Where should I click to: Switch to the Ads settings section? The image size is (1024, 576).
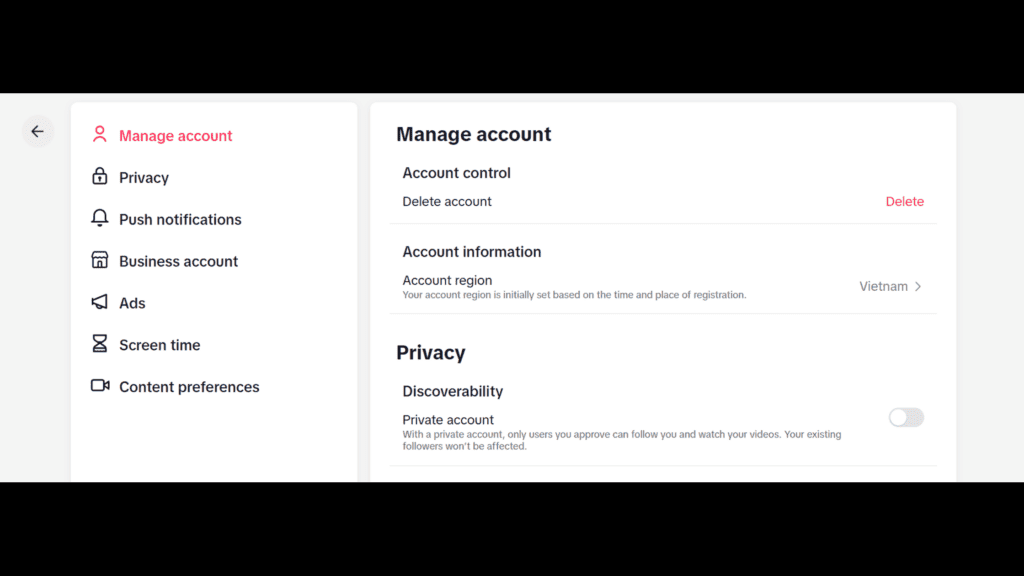coord(131,303)
